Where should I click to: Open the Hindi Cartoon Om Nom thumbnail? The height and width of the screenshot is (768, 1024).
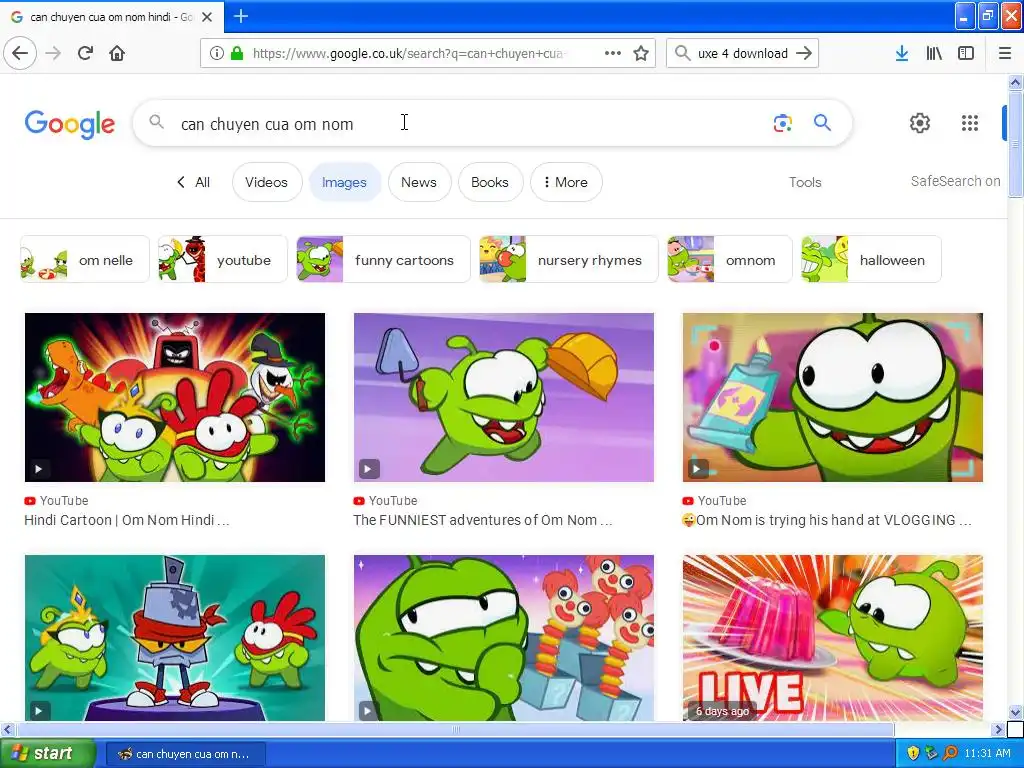coord(174,397)
